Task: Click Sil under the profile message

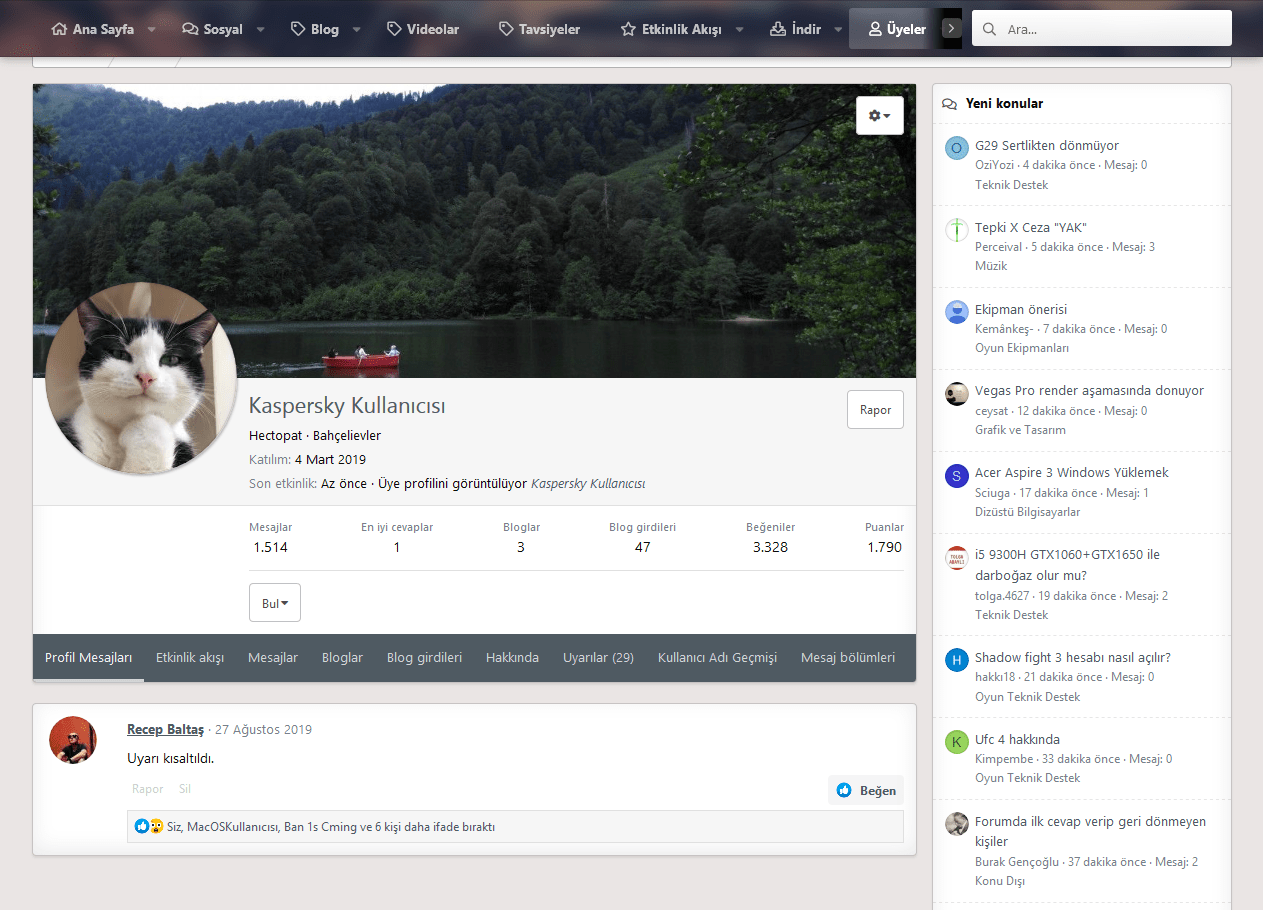Action: [185, 789]
